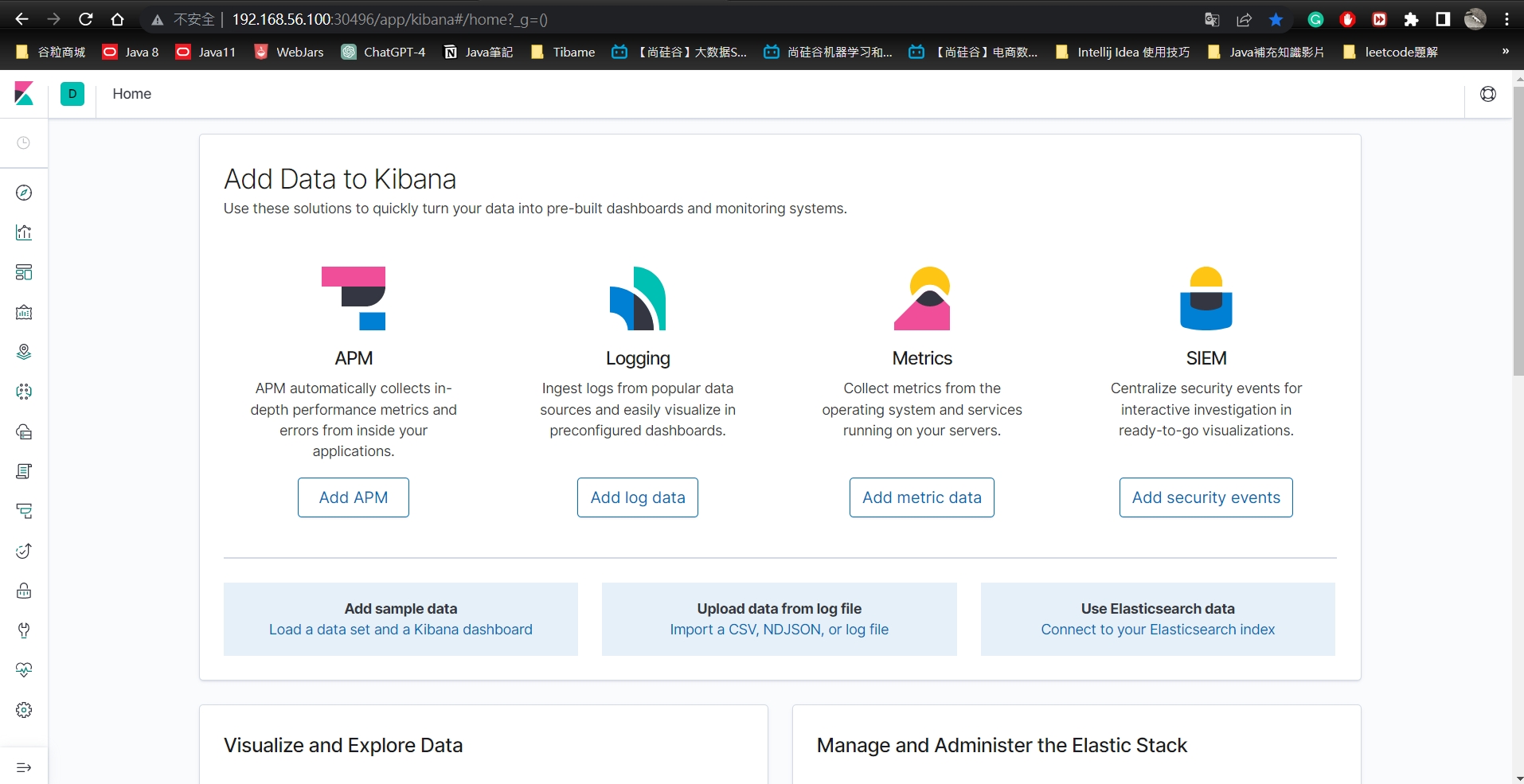Open the help menu icon in the header
This screenshot has width=1524, height=784.
pos(1487,94)
